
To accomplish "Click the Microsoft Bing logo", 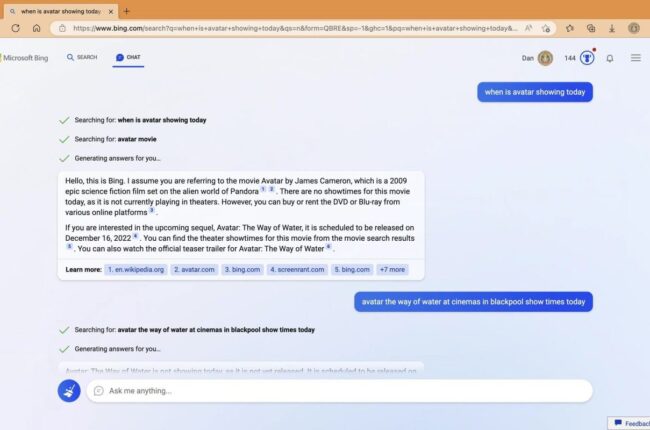I will point(27,58).
